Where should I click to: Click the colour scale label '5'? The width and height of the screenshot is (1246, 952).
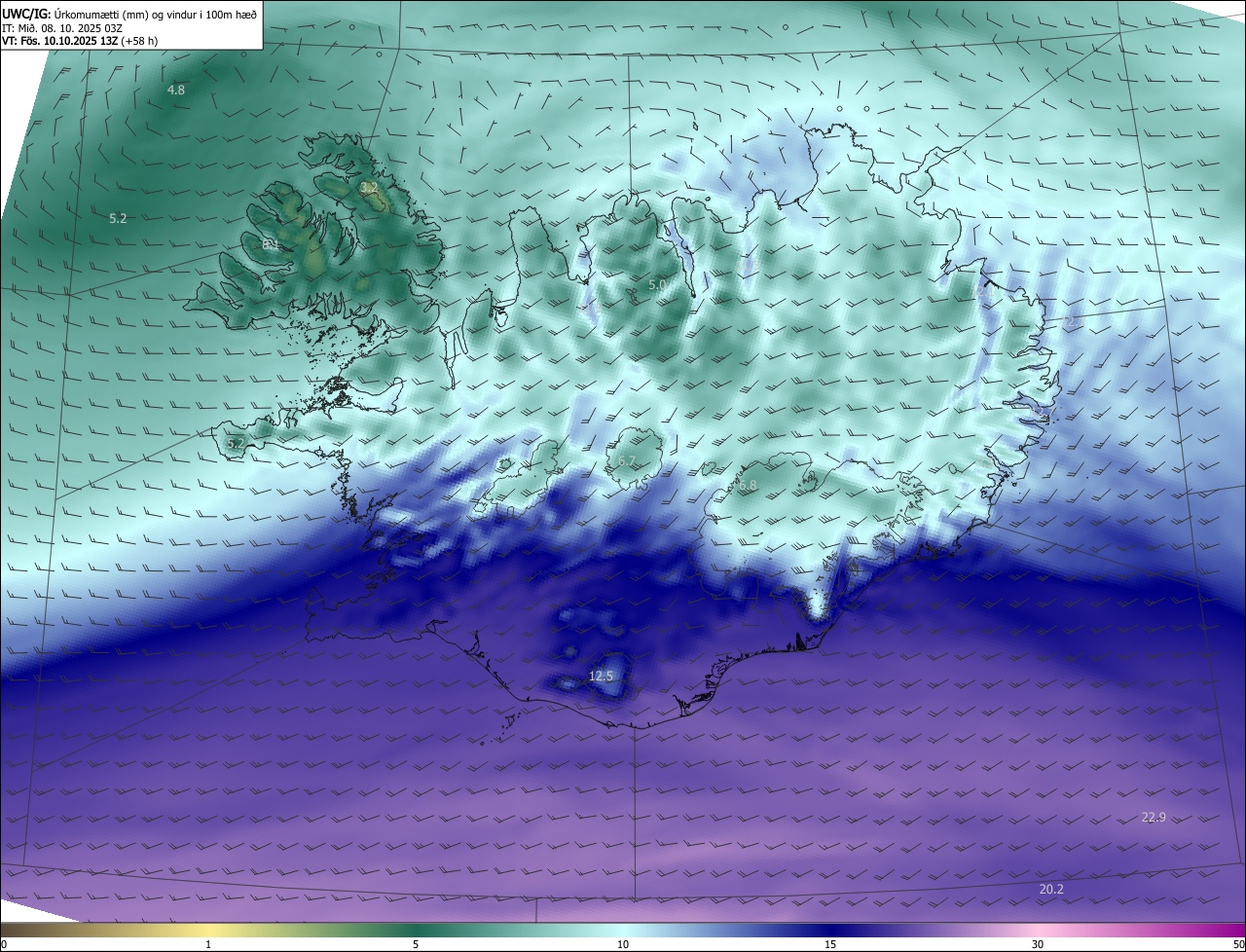416,944
